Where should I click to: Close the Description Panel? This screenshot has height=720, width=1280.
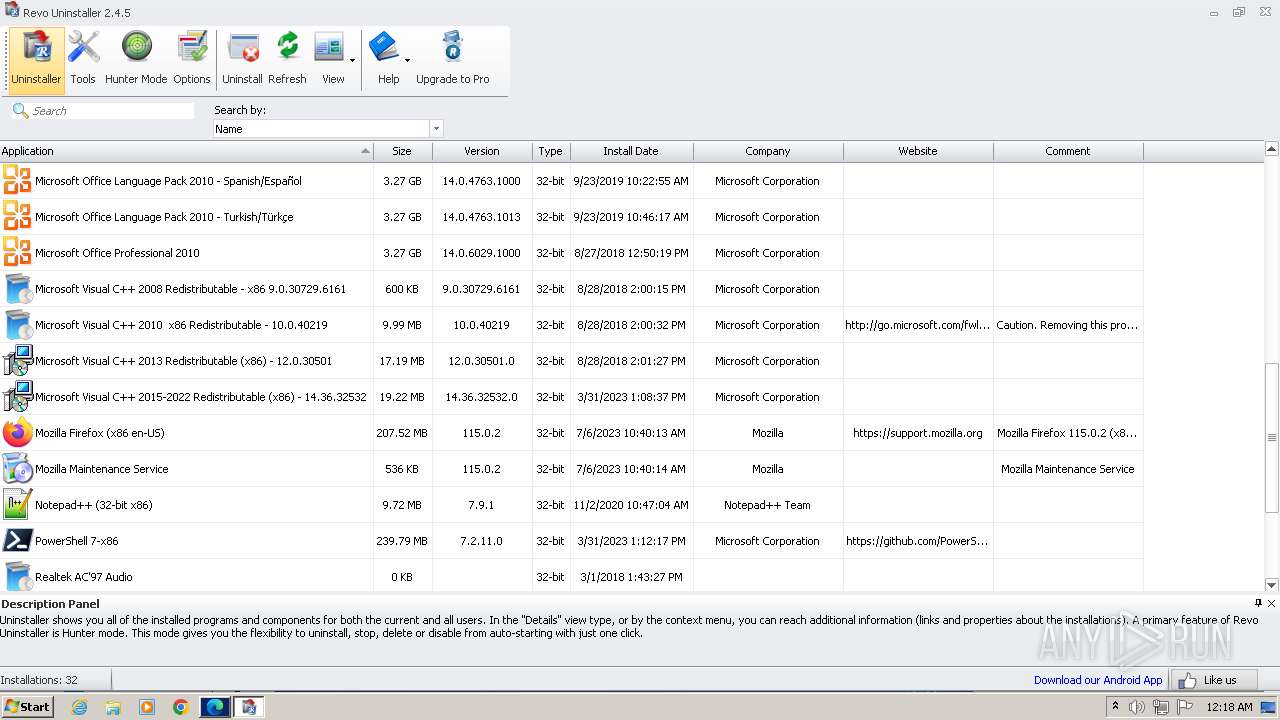pyautogui.click(x=1272, y=603)
